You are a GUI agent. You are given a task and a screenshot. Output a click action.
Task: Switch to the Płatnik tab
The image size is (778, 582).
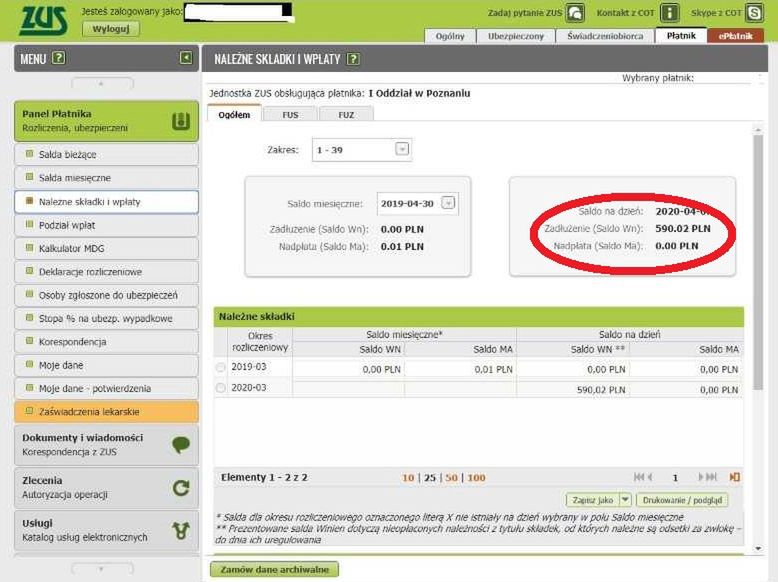pyautogui.click(x=681, y=36)
